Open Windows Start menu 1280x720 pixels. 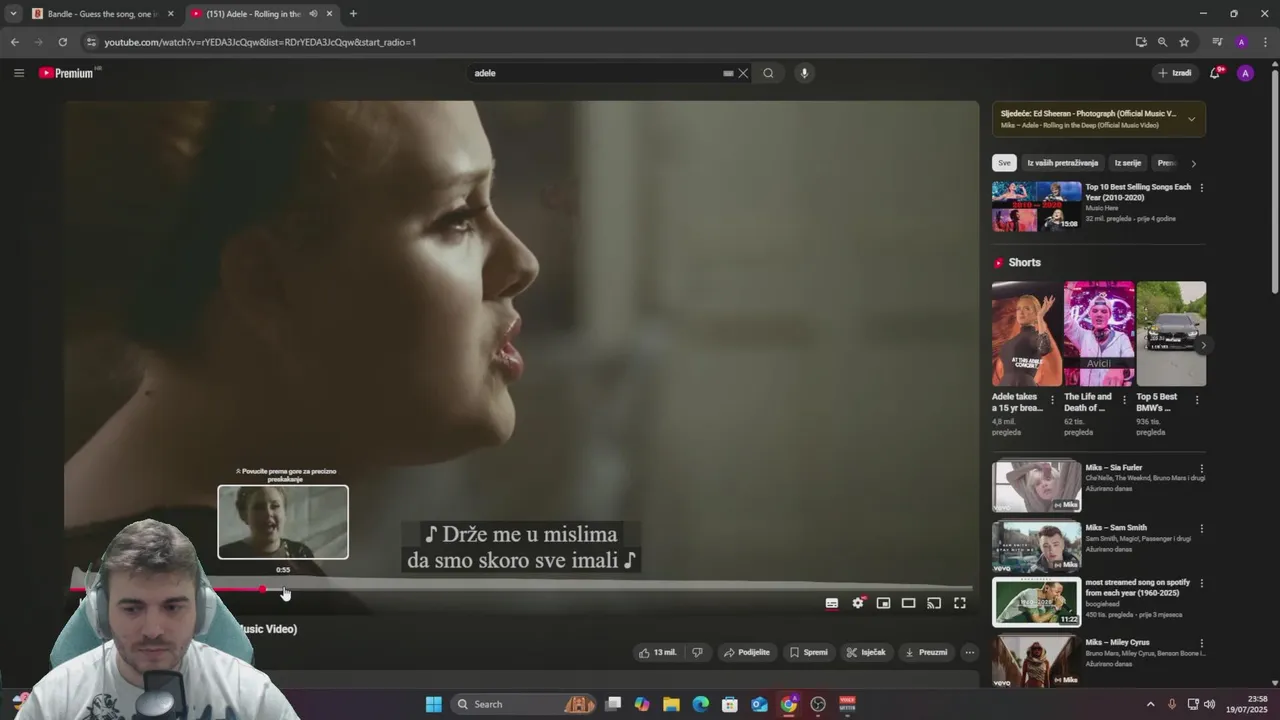[x=433, y=704]
